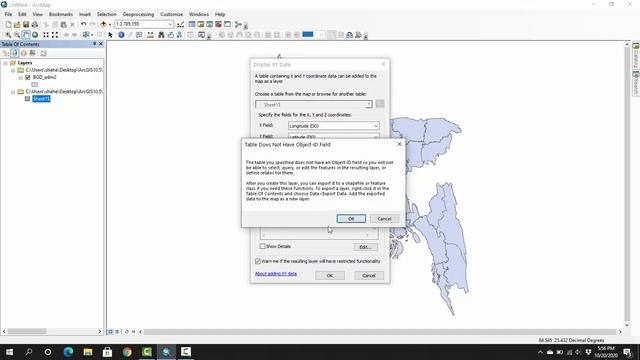Open the Table of Contents Options icon
640x360 pixels.
(x=43, y=53)
